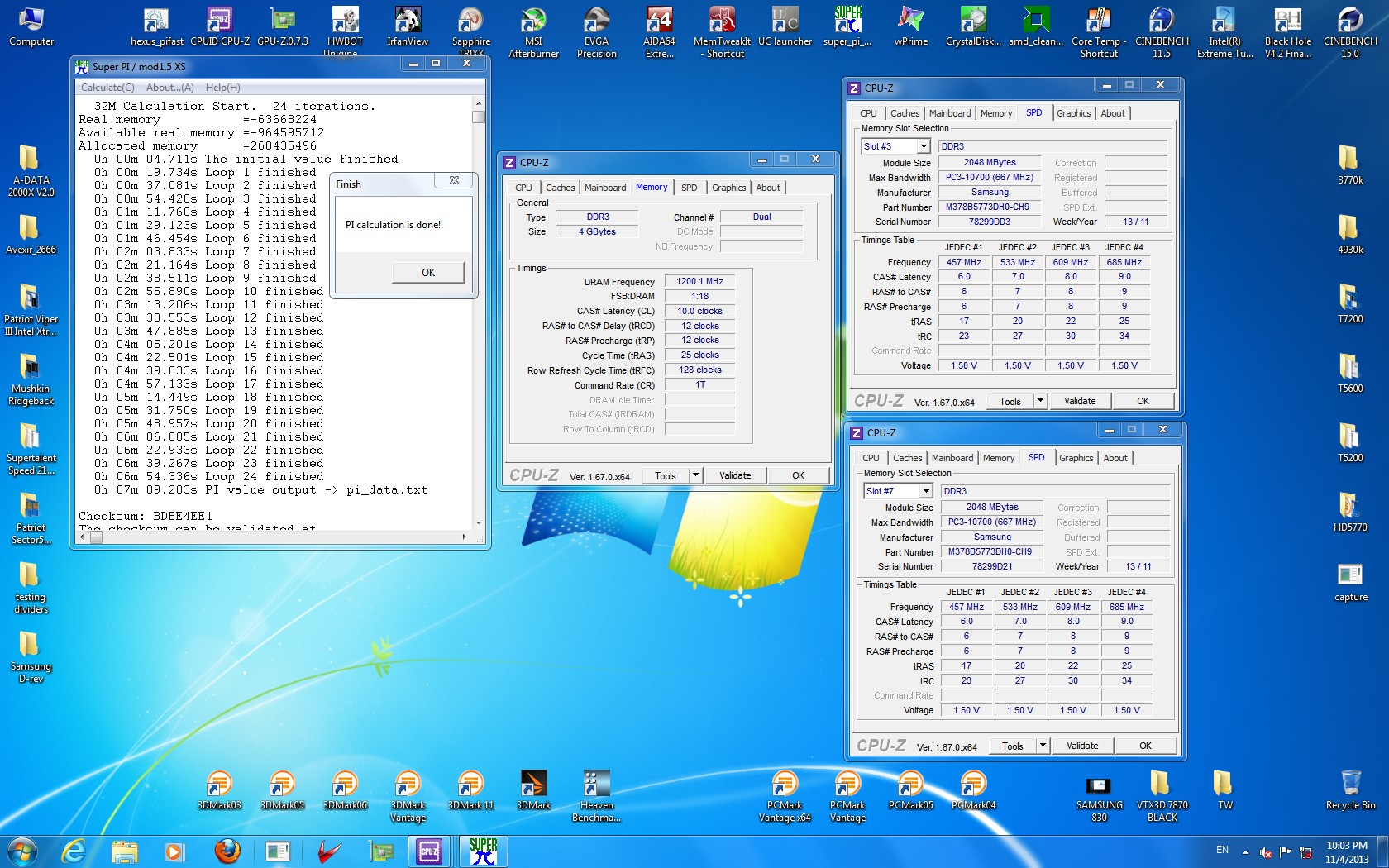Open the 3DMark03 desktop shortcut
Image resolution: width=1389 pixels, height=868 pixels.
tap(219, 790)
